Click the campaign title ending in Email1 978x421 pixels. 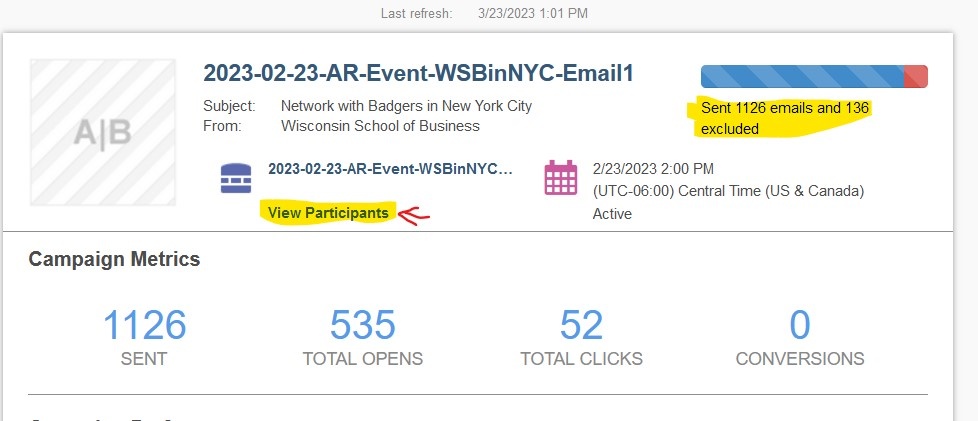click(418, 73)
